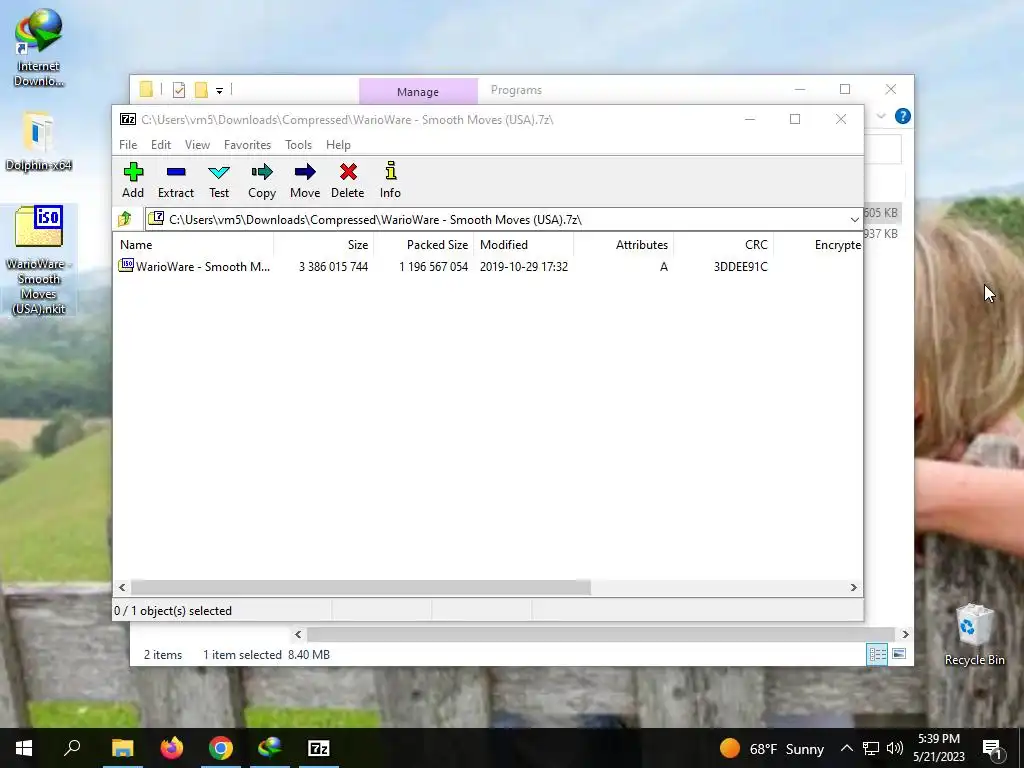Open taskbar search
This screenshot has height=768, width=1024.
(72, 748)
